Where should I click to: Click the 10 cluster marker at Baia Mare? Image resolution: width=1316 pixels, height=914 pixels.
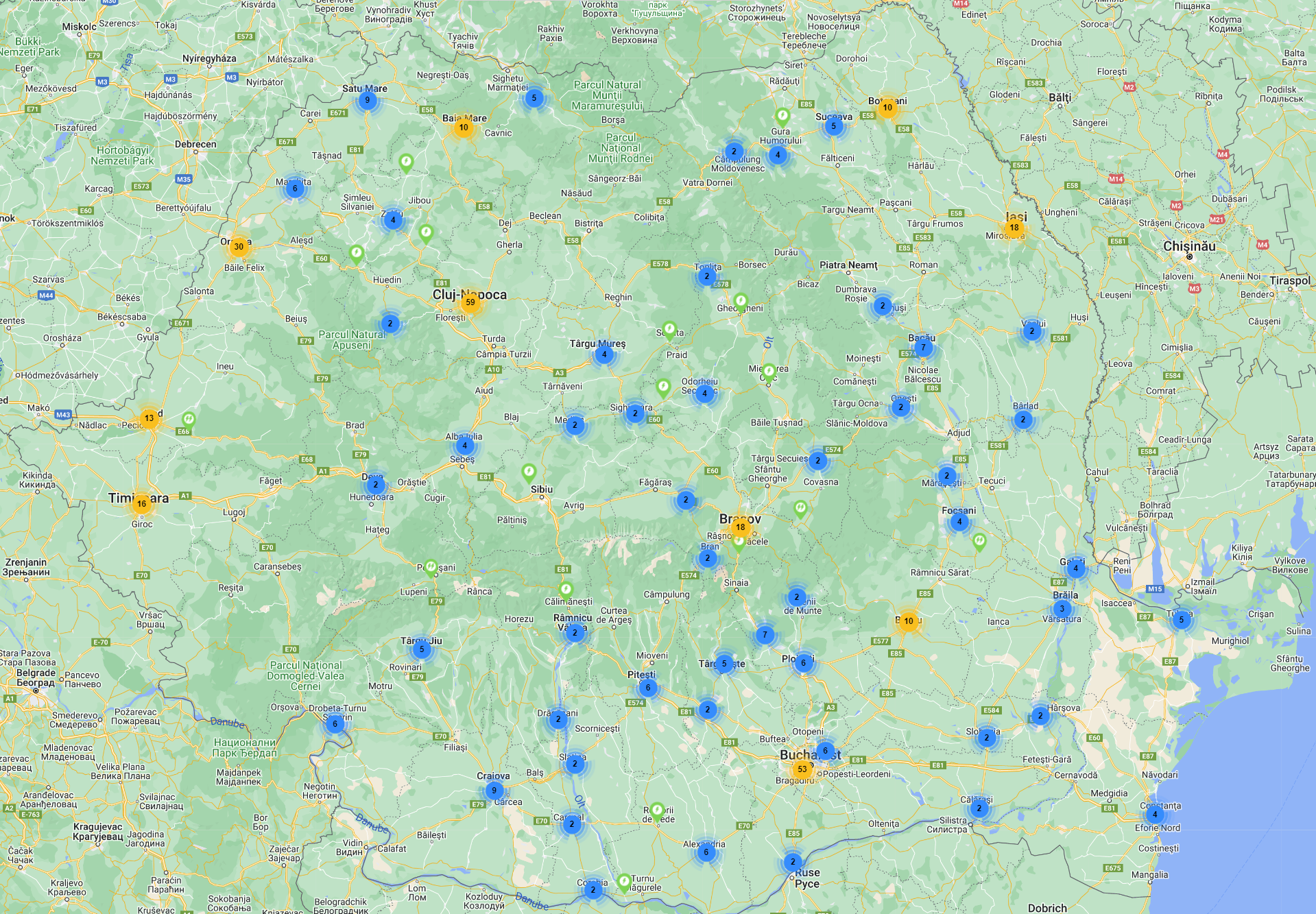[x=464, y=128]
